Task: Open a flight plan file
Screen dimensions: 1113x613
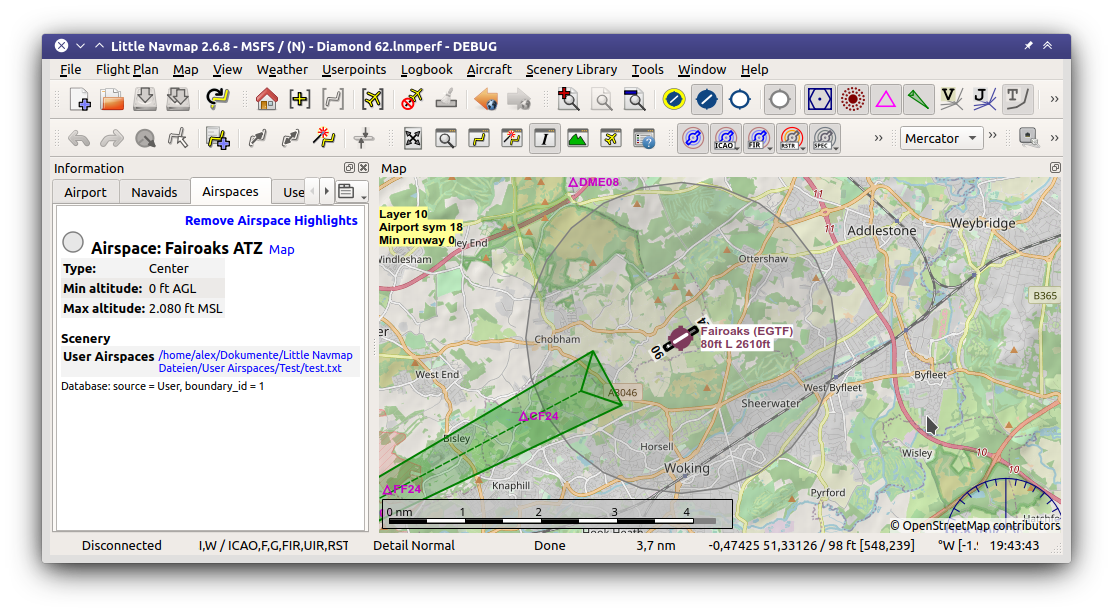Action: pyautogui.click(x=112, y=99)
